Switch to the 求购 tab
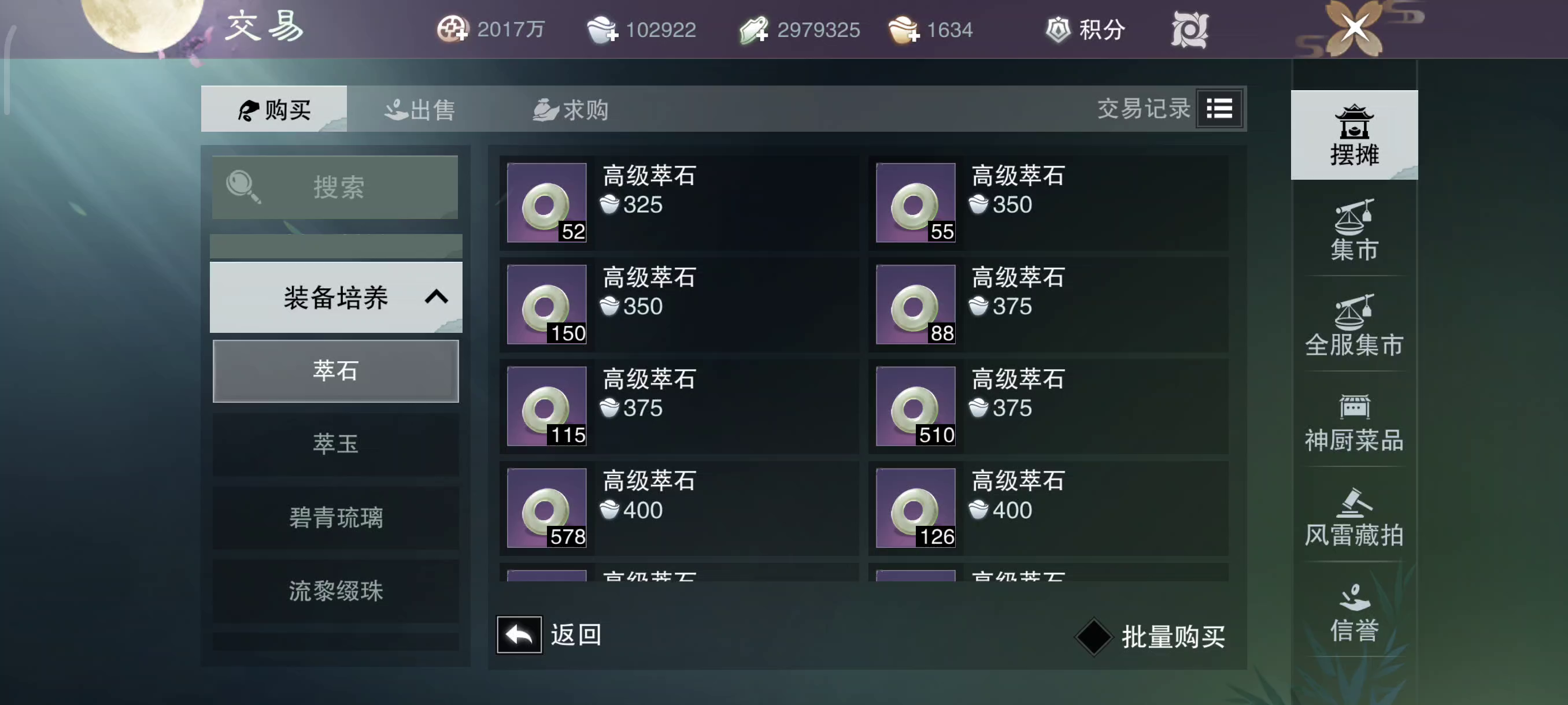The height and width of the screenshot is (705, 1568). pyautogui.click(x=571, y=109)
